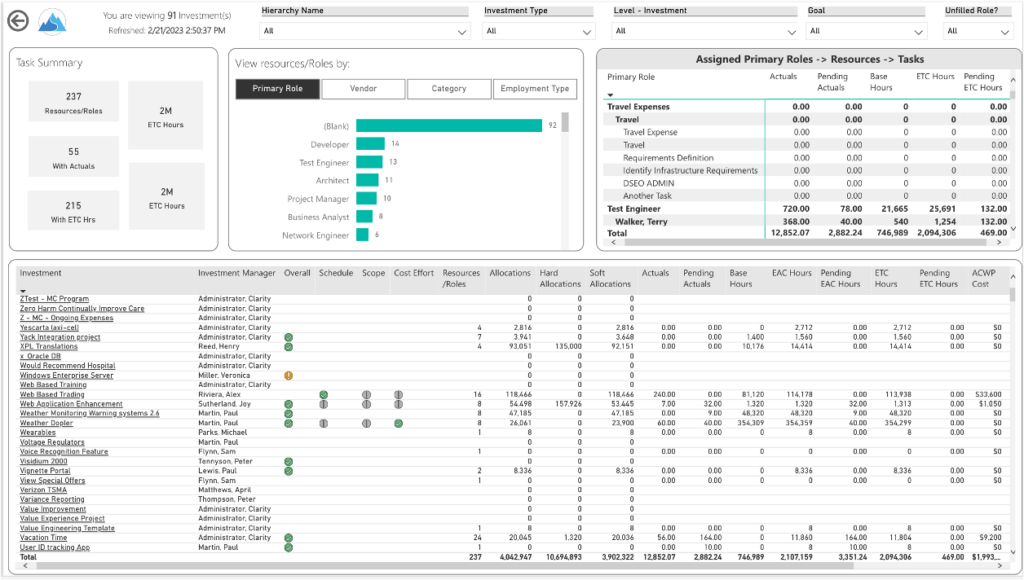The height and width of the screenshot is (580, 1024).
Task: Click the EAC Hours column header
Action: pyautogui.click(x=792, y=273)
